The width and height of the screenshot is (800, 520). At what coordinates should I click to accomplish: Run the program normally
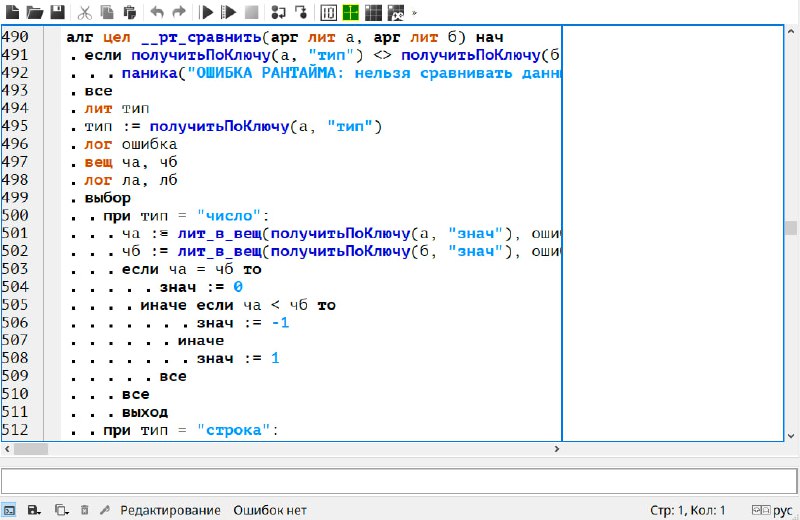(206, 12)
